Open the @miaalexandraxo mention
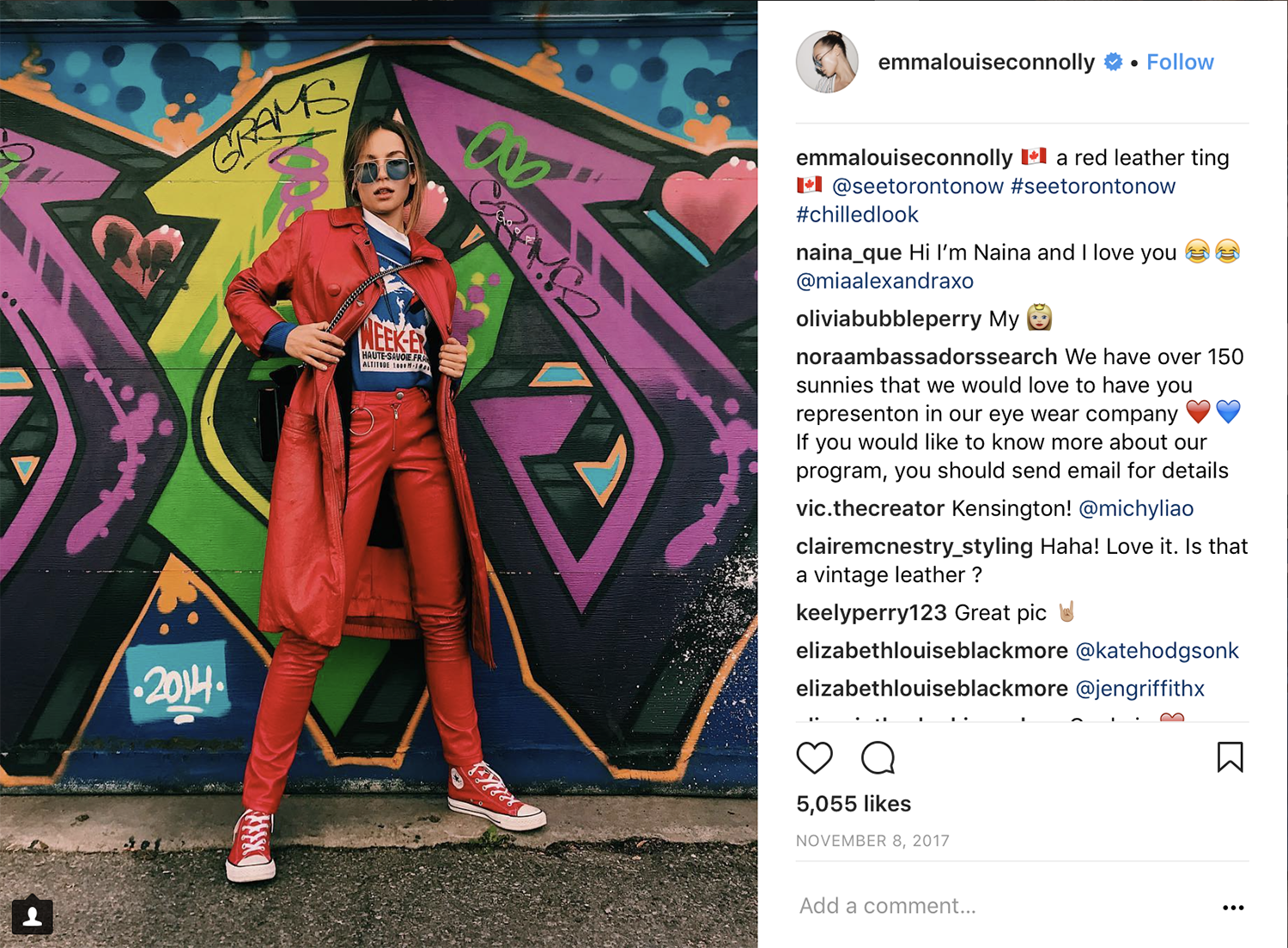The image size is (1288, 948). [x=884, y=281]
